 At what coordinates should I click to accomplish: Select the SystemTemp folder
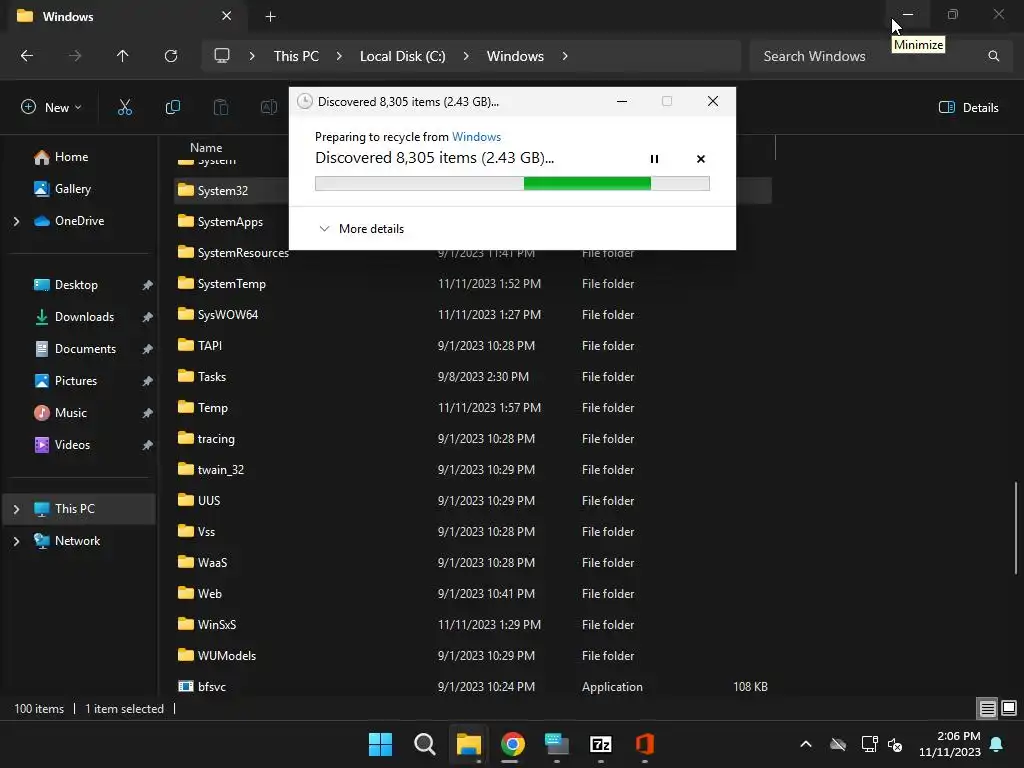(x=473, y=283)
